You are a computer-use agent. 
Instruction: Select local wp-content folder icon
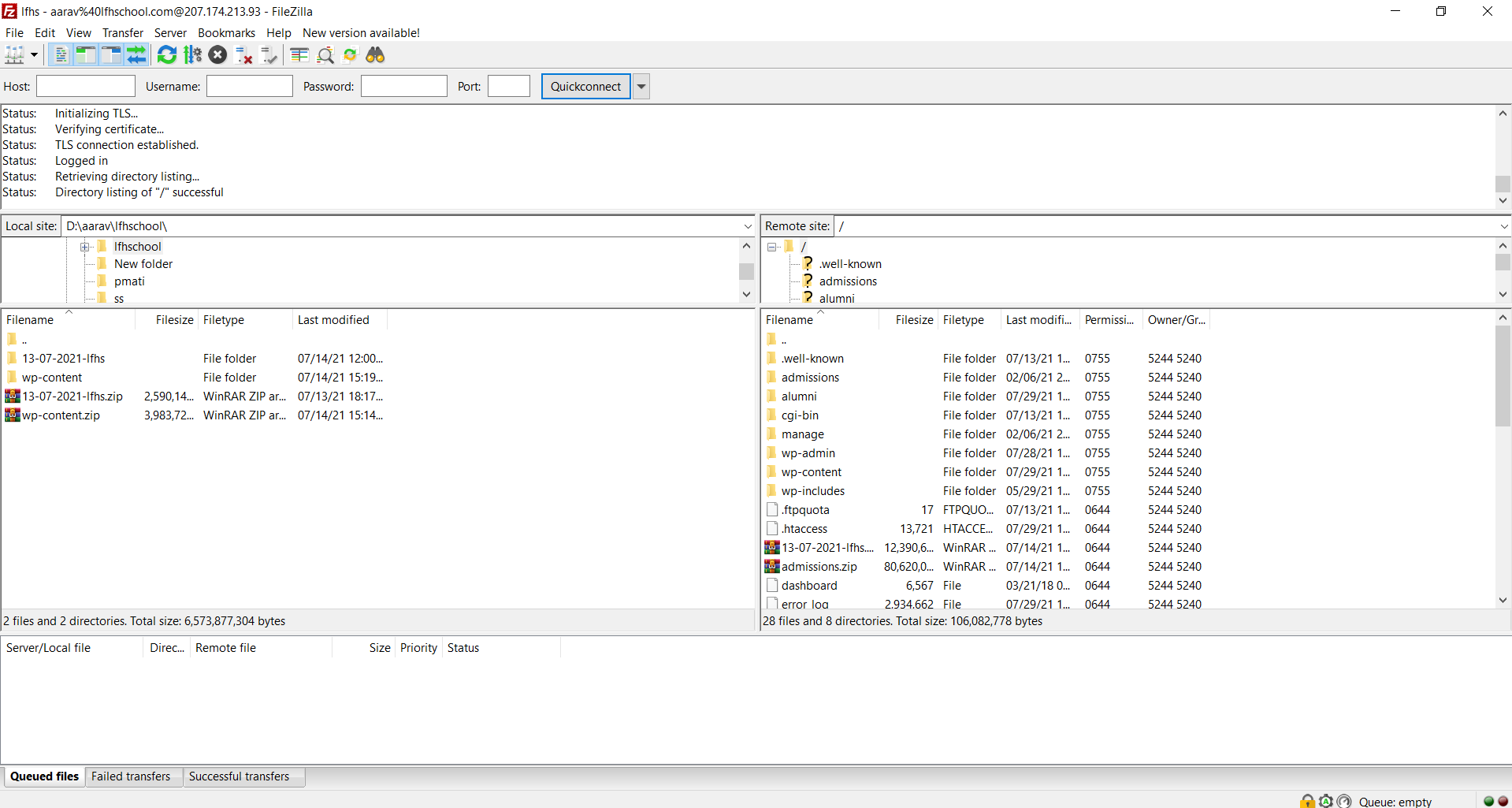click(12, 377)
